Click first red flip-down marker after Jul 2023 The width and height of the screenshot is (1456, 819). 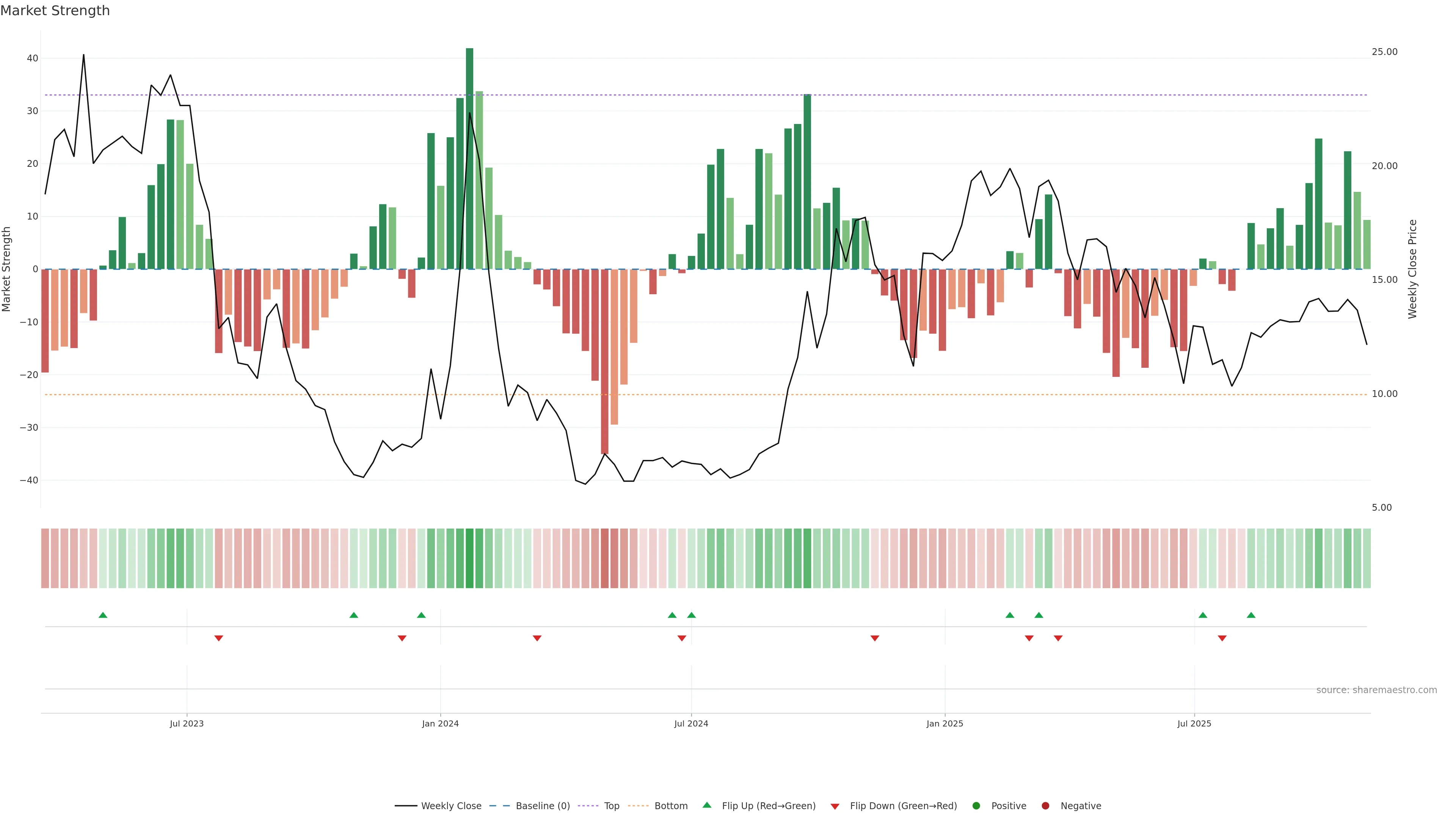click(219, 638)
